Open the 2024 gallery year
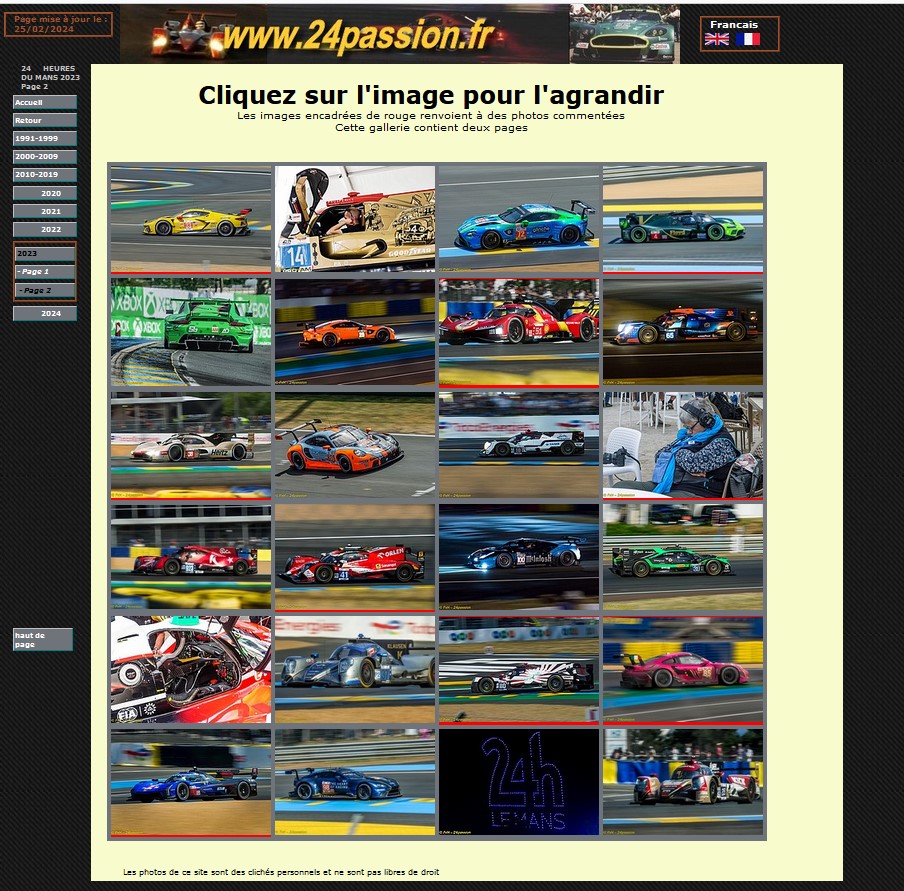Image resolution: width=904 pixels, height=891 pixels. click(45, 314)
